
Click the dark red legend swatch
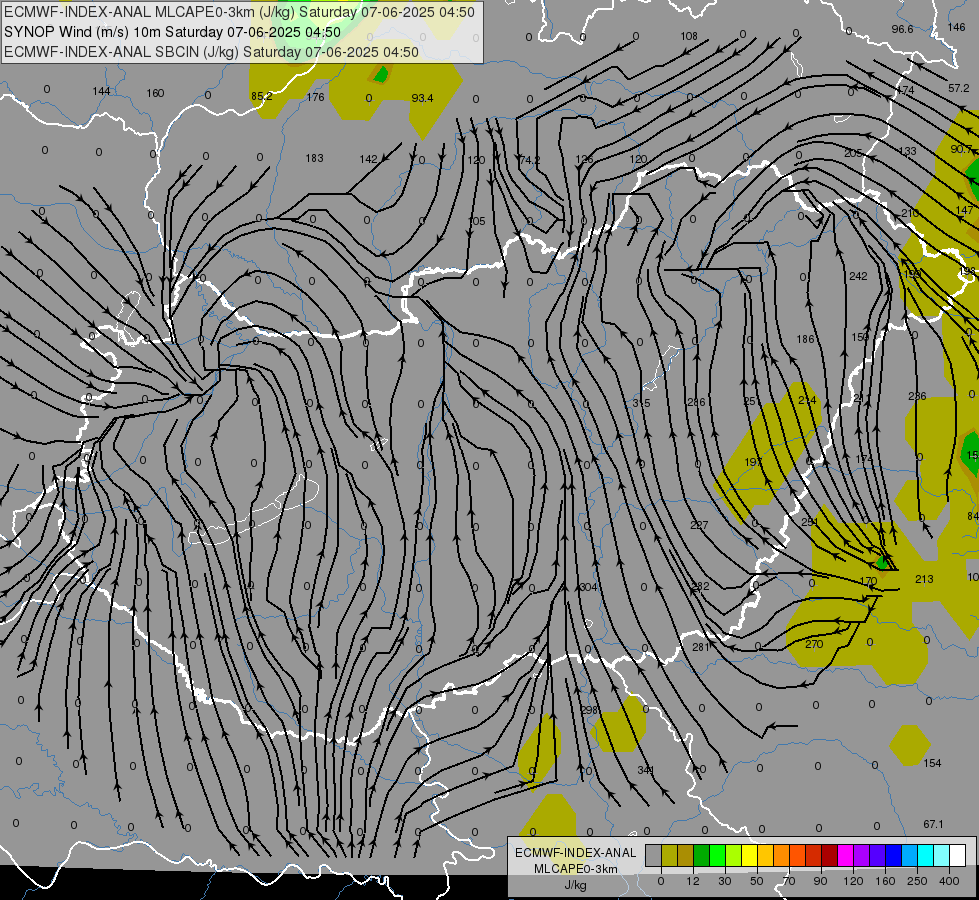(829, 855)
